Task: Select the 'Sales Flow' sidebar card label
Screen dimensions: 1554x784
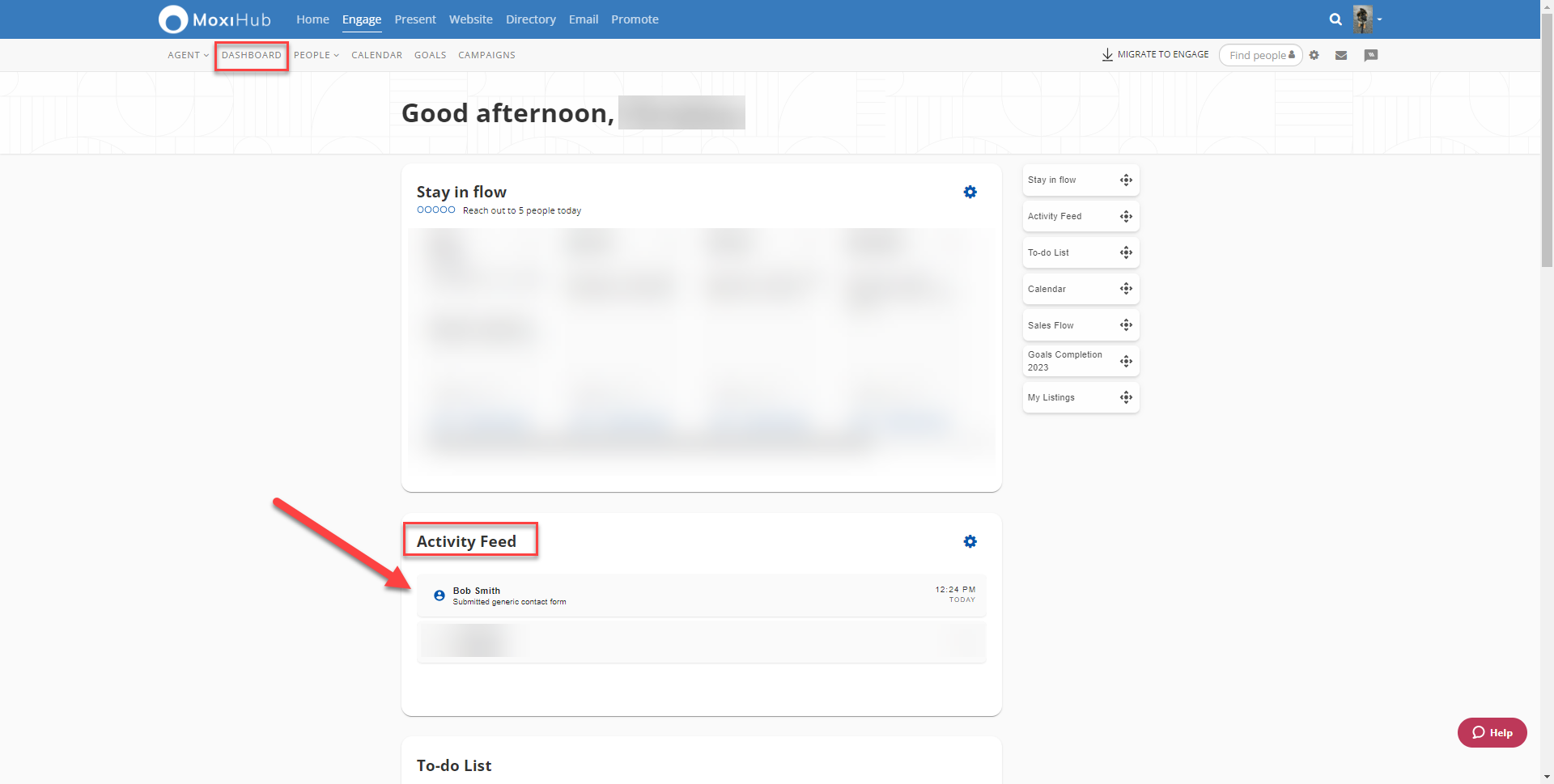Action: point(1051,325)
